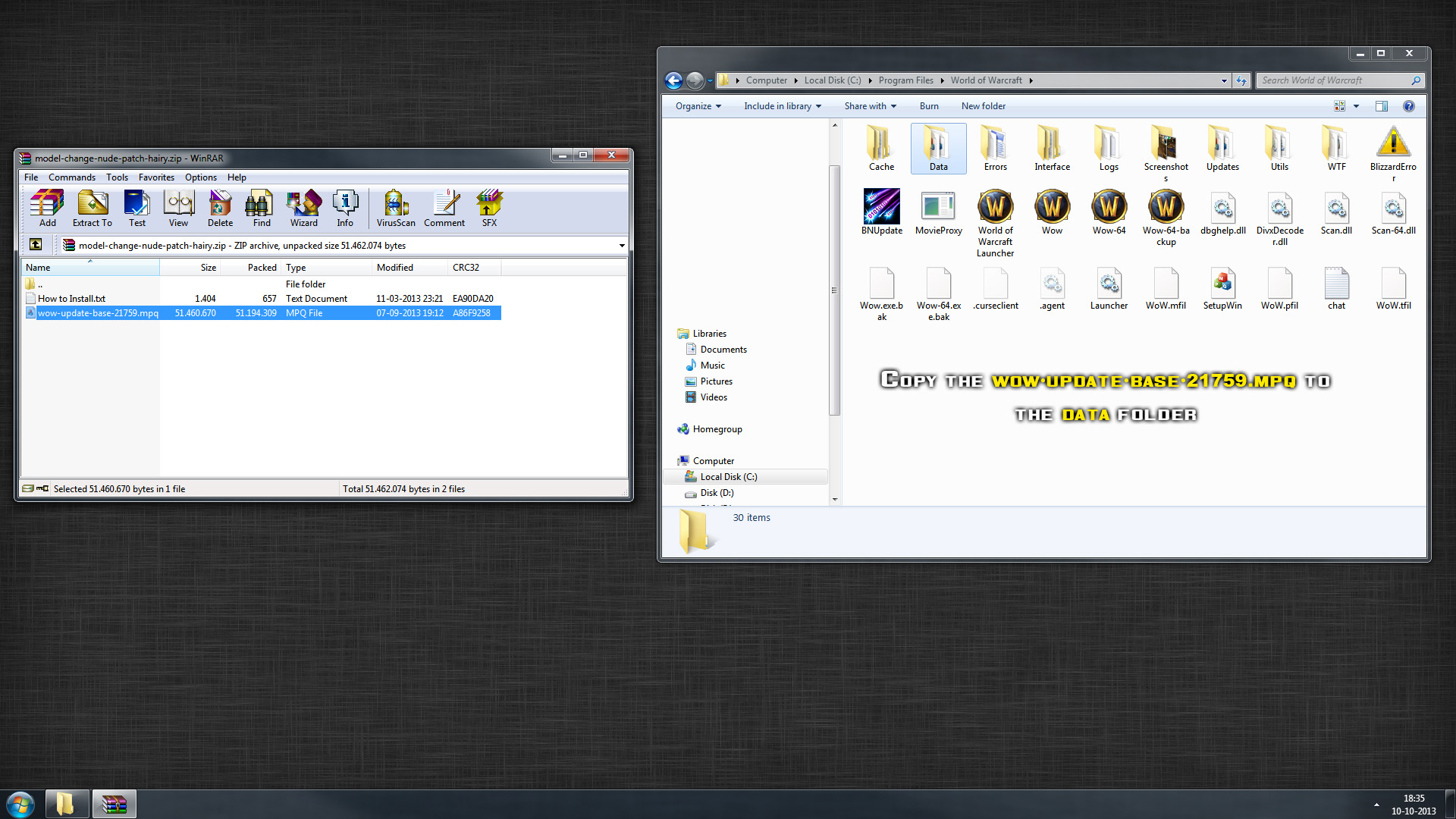Screen dimensions: 1456x819
Task: Open the view options dropdown arrow
Action: [1356, 106]
